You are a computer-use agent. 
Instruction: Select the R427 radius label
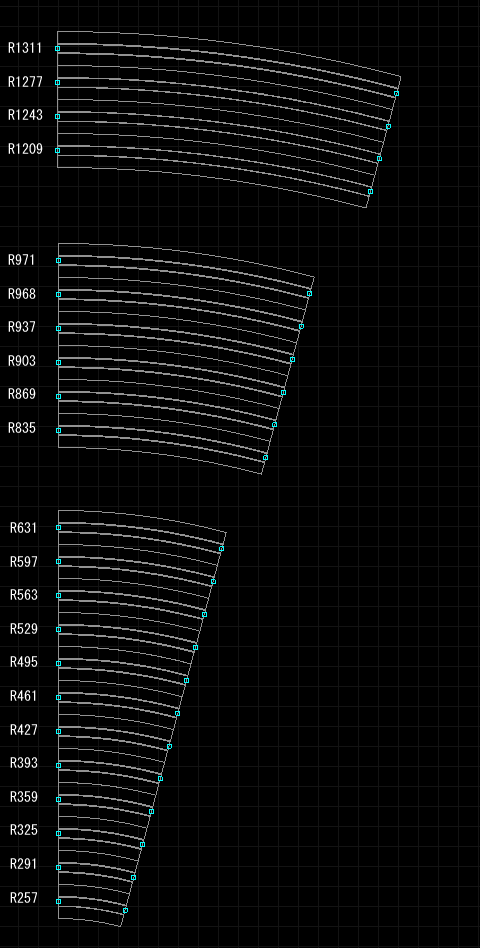click(24, 730)
